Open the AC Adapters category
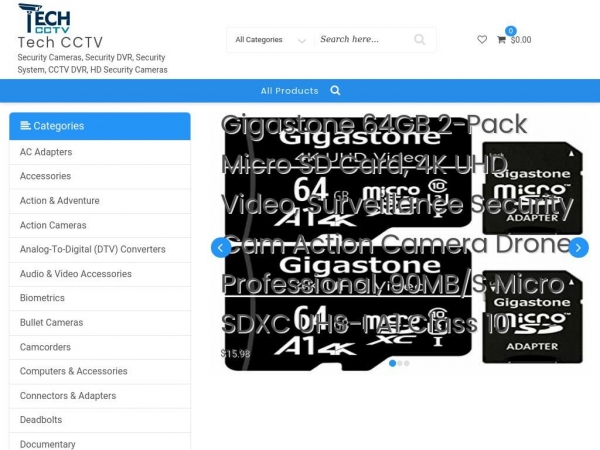This screenshot has width=600, height=450. (100, 152)
